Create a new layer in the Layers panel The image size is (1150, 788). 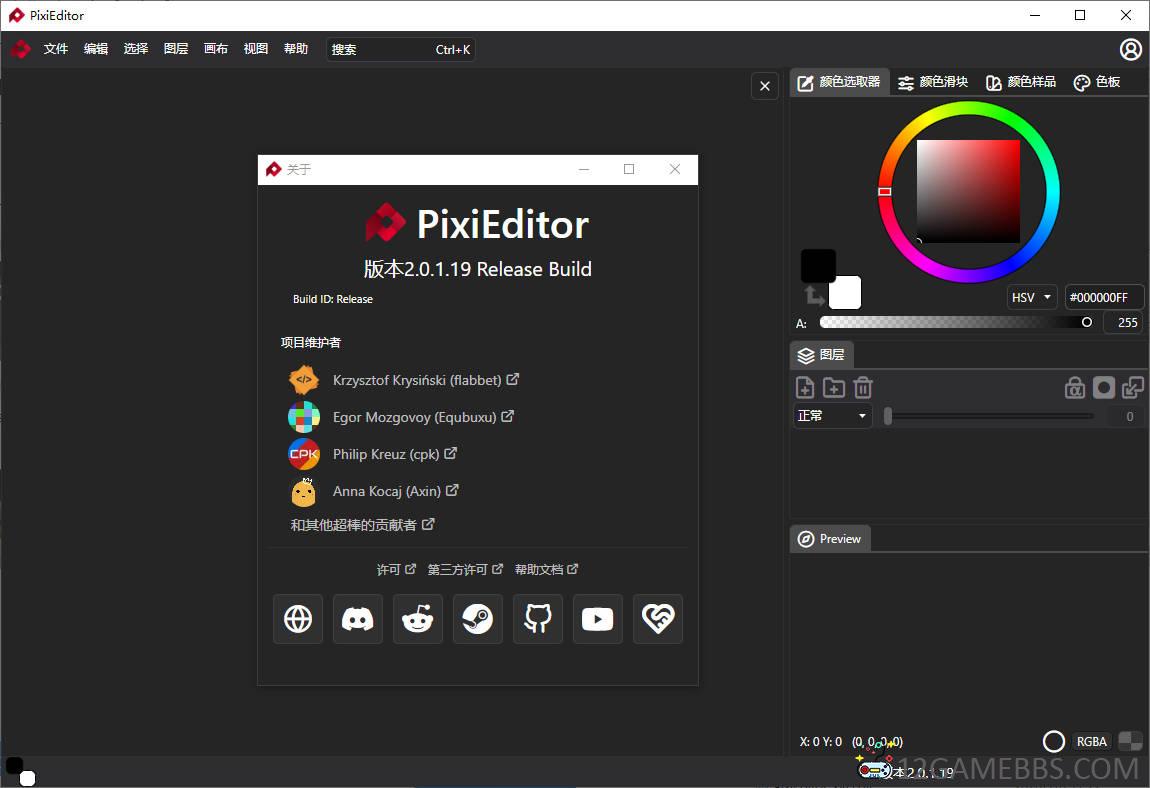[x=804, y=387]
